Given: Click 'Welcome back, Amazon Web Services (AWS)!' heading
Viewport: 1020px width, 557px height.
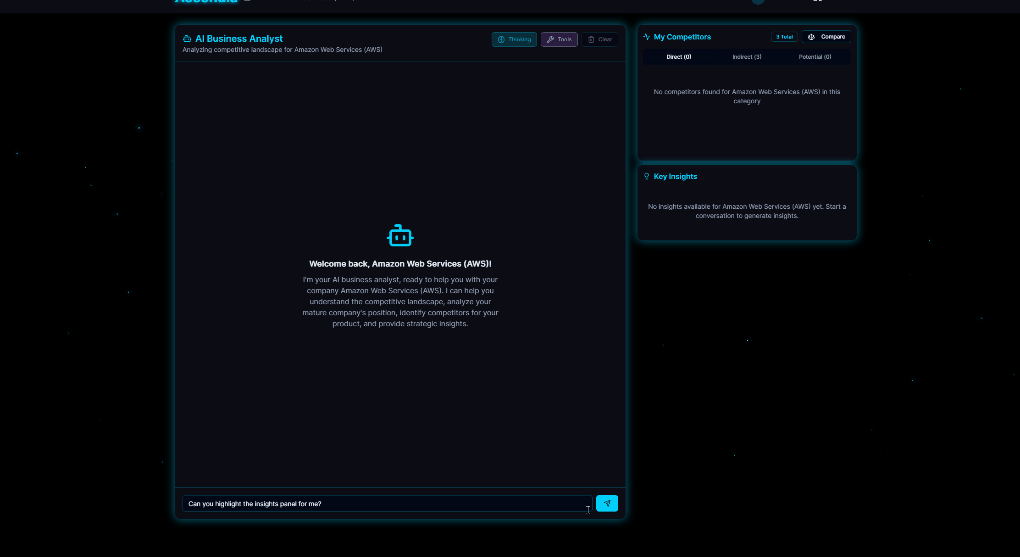Looking at the screenshot, I should pyautogui.click(x=400, y=264).
